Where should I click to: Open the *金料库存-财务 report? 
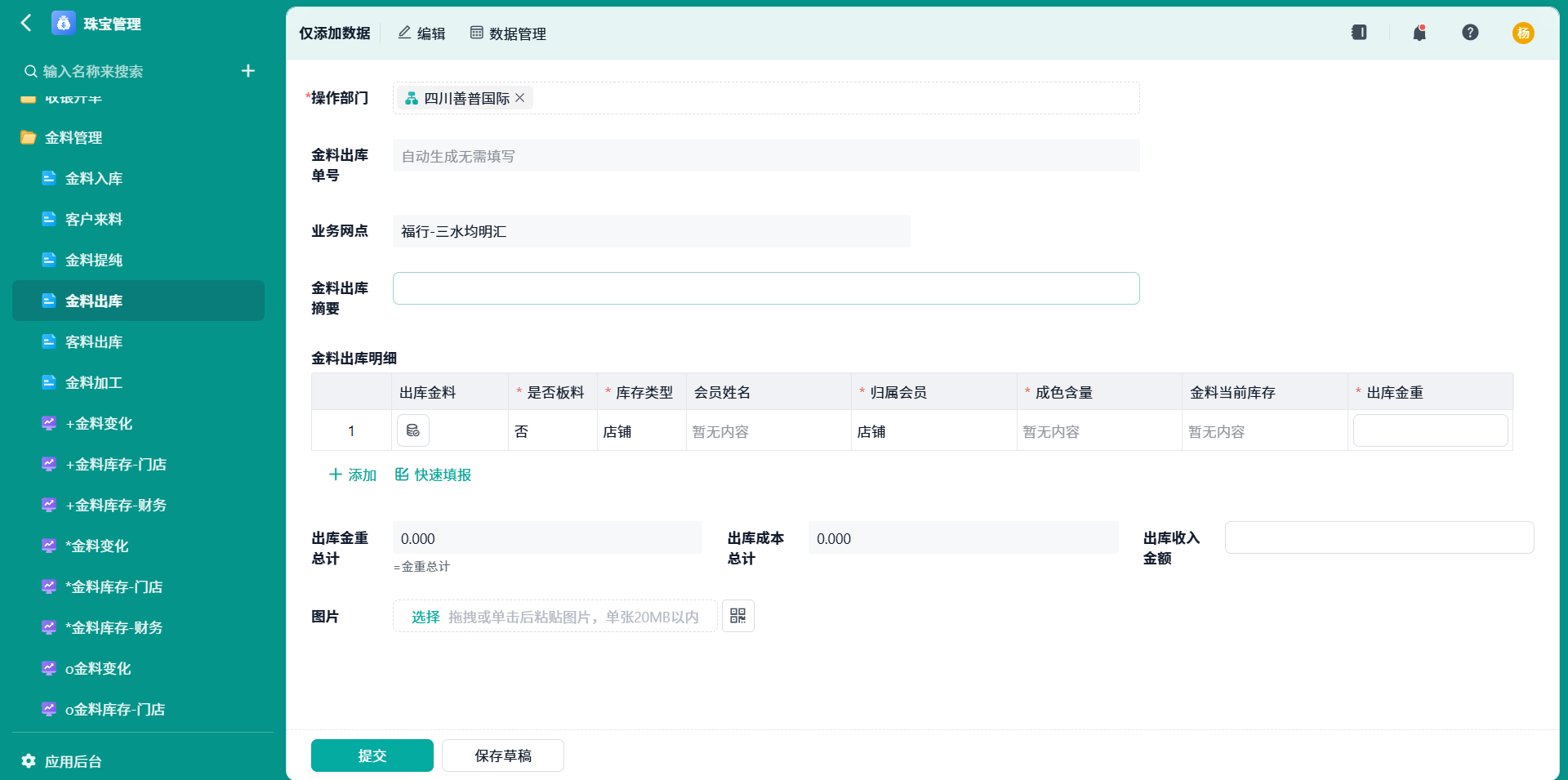pyautogui.click(x=139, y=627)
